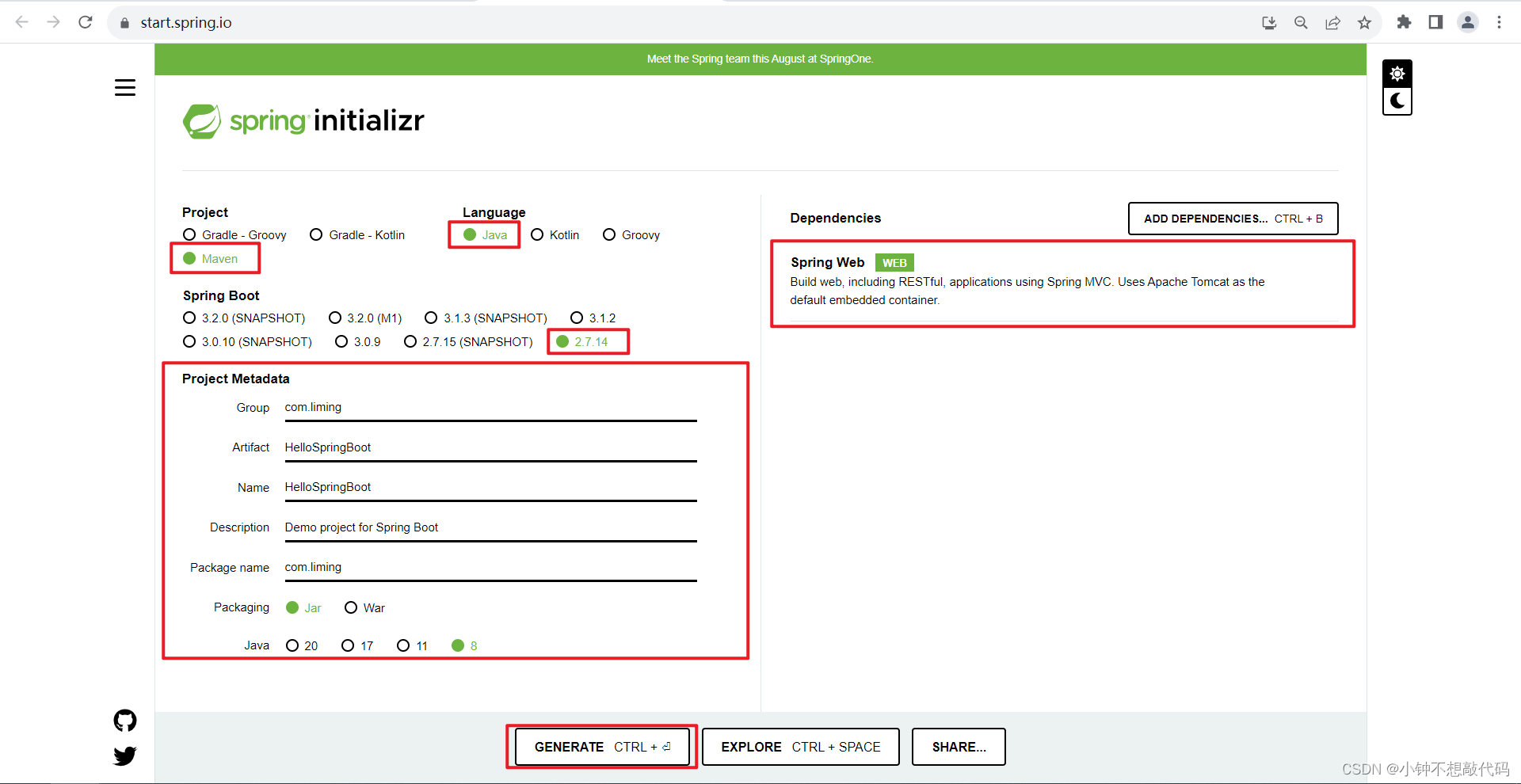Image resolution: width=1521 pixels, height=784 pixels.
Task: Select Spring Boot 3.1.3 (SNAPSHOT)
Action: coord(486,318)
